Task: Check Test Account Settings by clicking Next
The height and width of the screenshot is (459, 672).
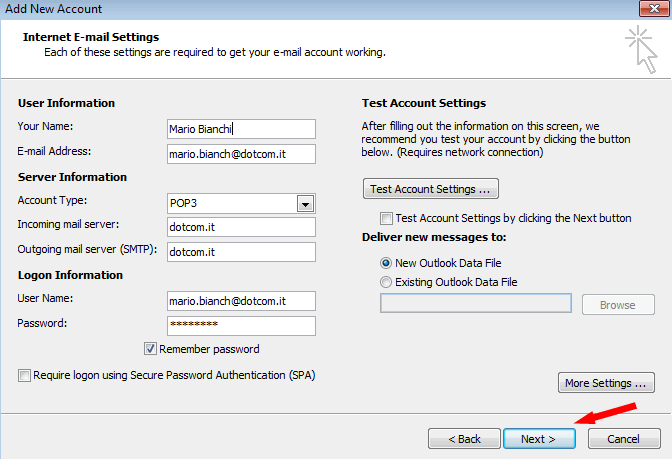Action: [386, 219]
